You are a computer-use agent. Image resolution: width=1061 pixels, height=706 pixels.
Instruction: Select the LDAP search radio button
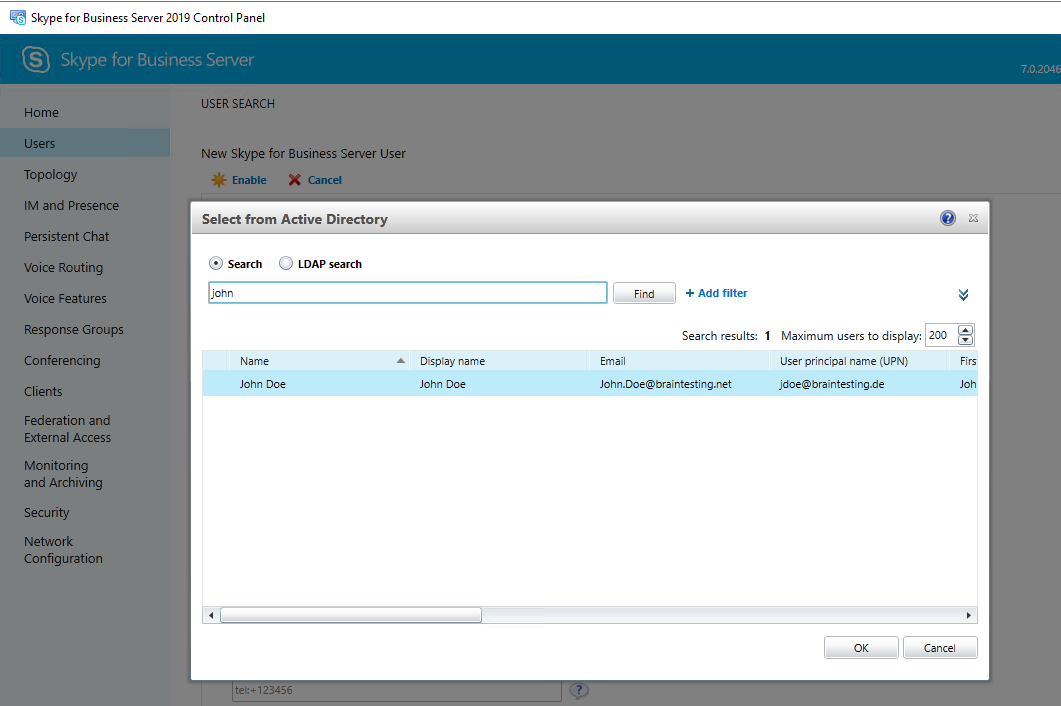[x=286, y=264]
